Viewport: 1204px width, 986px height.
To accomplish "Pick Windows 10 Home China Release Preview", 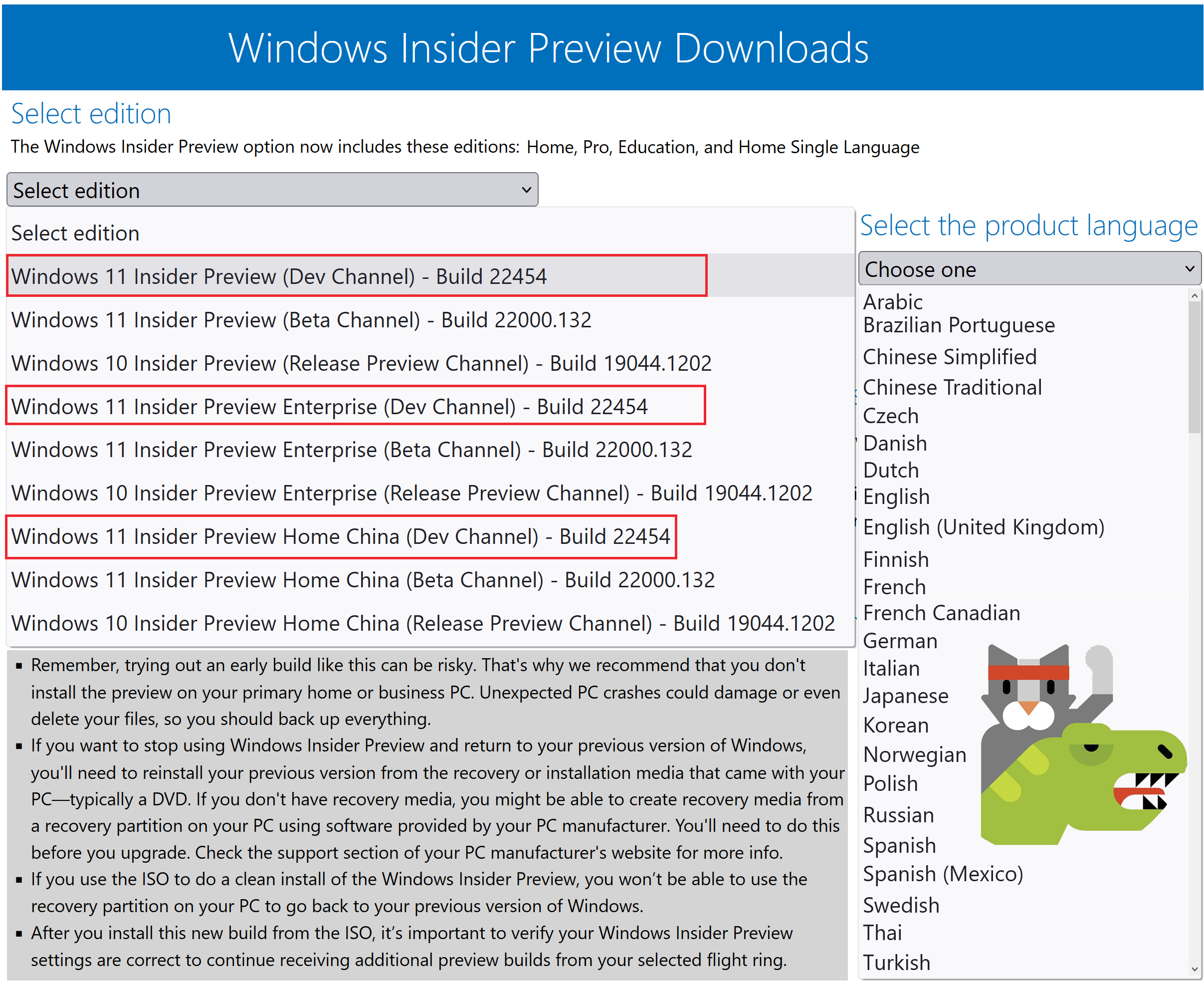I will 423,623.
